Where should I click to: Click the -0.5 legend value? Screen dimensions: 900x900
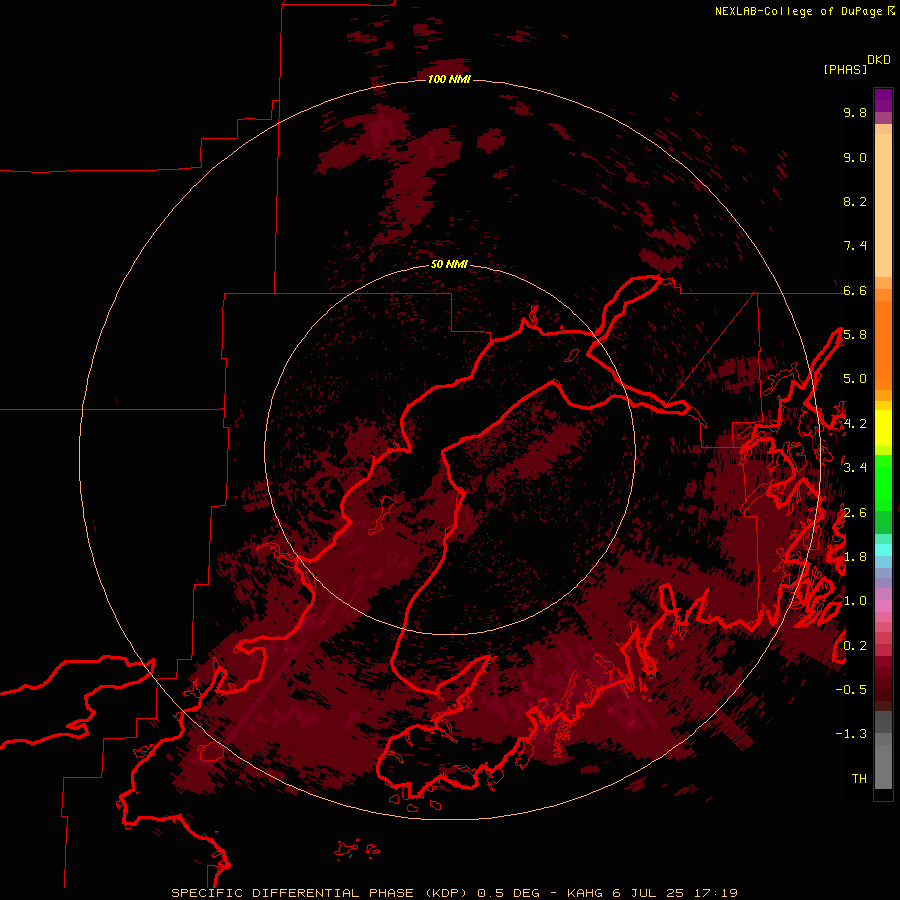click(x=851, y=690)
